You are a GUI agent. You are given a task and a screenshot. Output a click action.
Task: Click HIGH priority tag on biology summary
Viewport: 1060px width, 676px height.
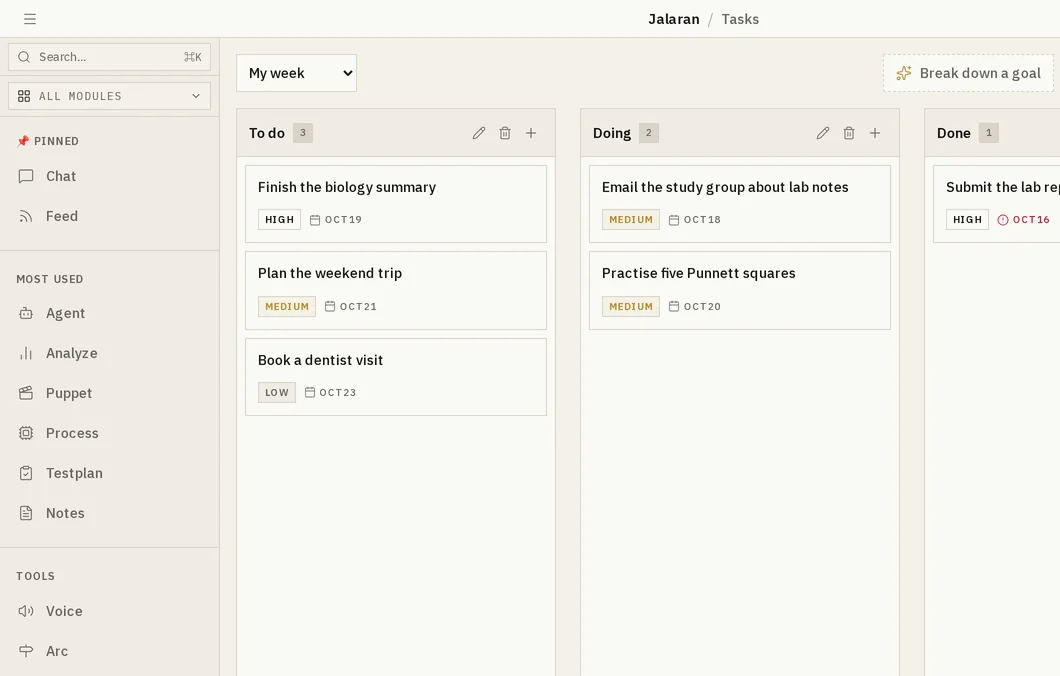[279, 220]
